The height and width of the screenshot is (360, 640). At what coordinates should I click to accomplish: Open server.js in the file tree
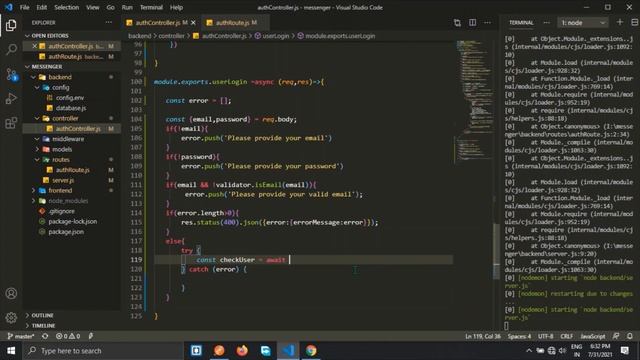[63, 180]
